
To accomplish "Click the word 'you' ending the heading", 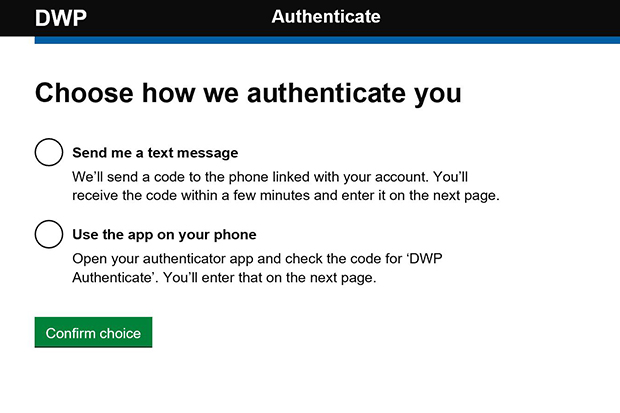I will [438, 95].
